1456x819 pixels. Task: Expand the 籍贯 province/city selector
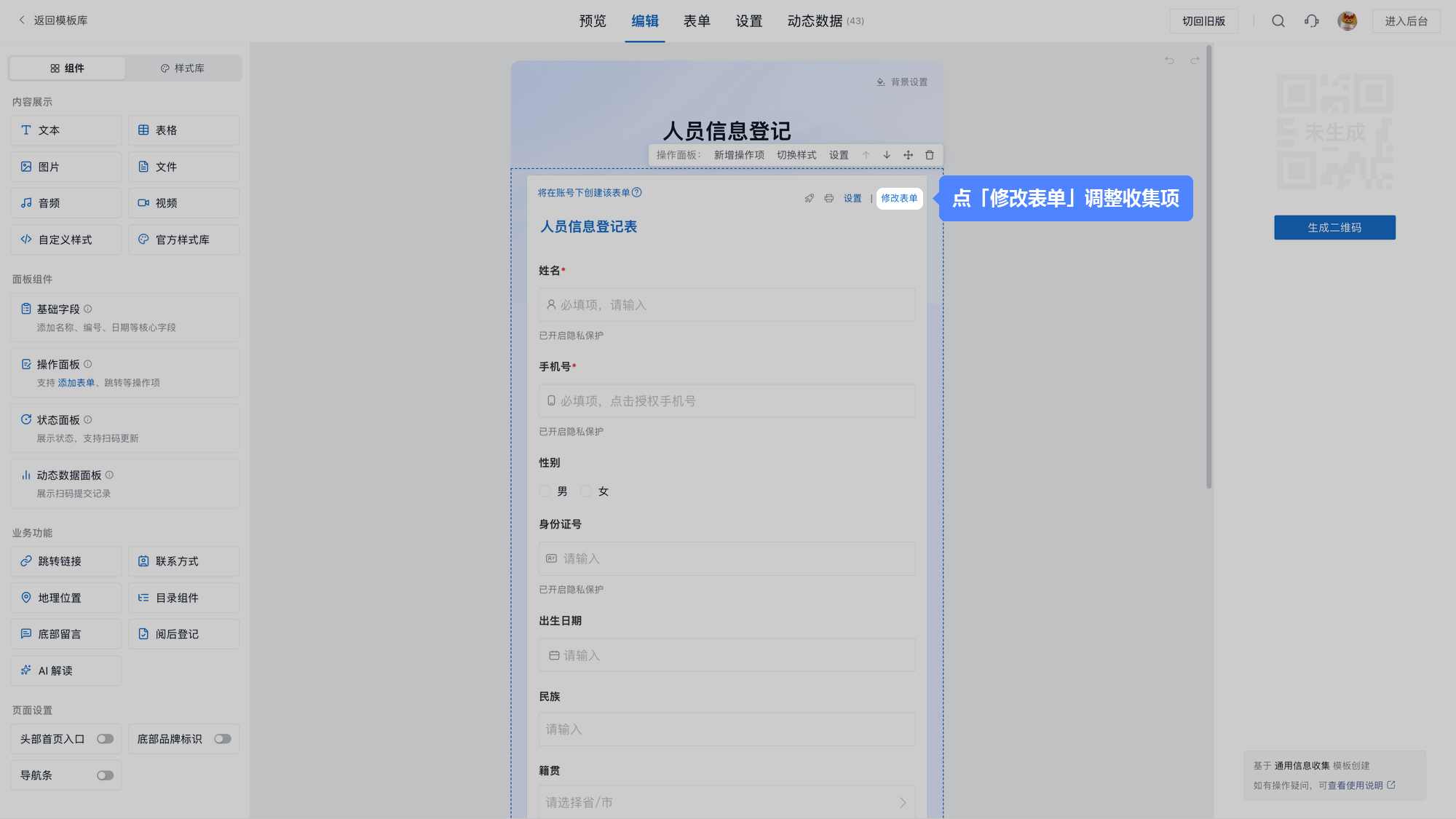pos(727,802)
